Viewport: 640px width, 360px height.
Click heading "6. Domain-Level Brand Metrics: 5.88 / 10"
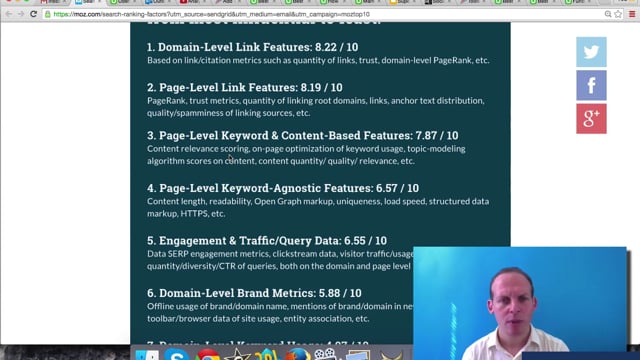tap(254, 293)
